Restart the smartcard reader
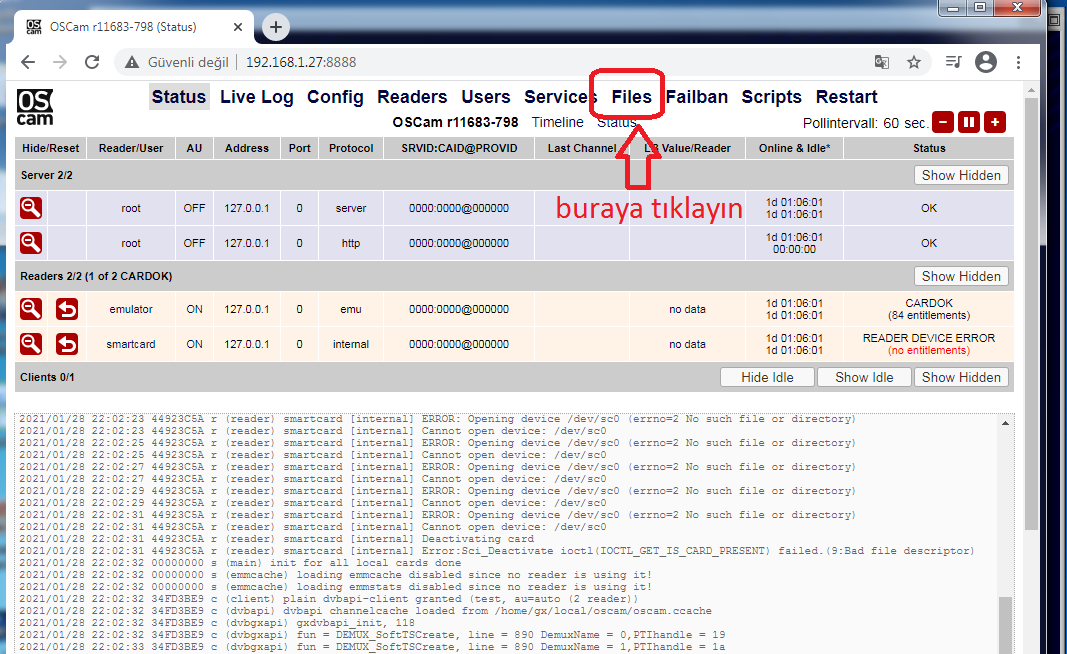1067x654 pixels. (67, 344)
